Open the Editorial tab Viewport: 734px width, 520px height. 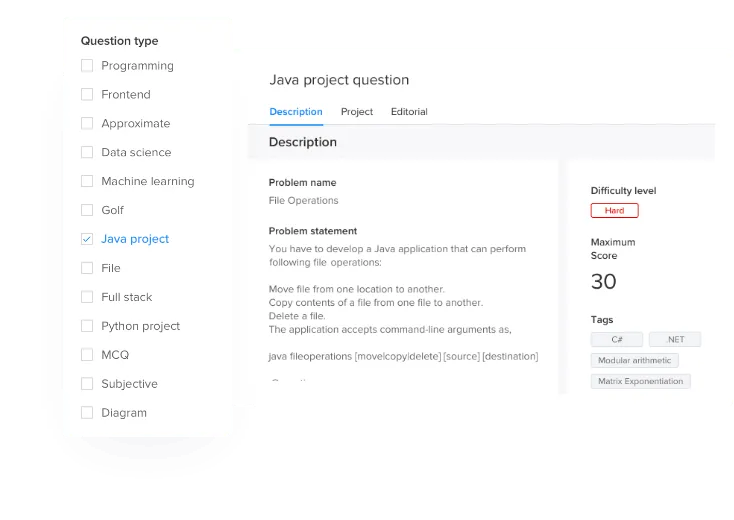coord(409,112)
